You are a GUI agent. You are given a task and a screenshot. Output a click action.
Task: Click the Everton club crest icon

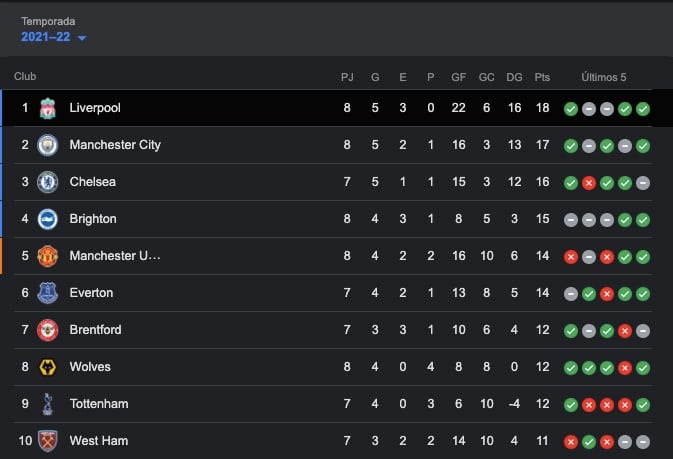coord(47,293)
